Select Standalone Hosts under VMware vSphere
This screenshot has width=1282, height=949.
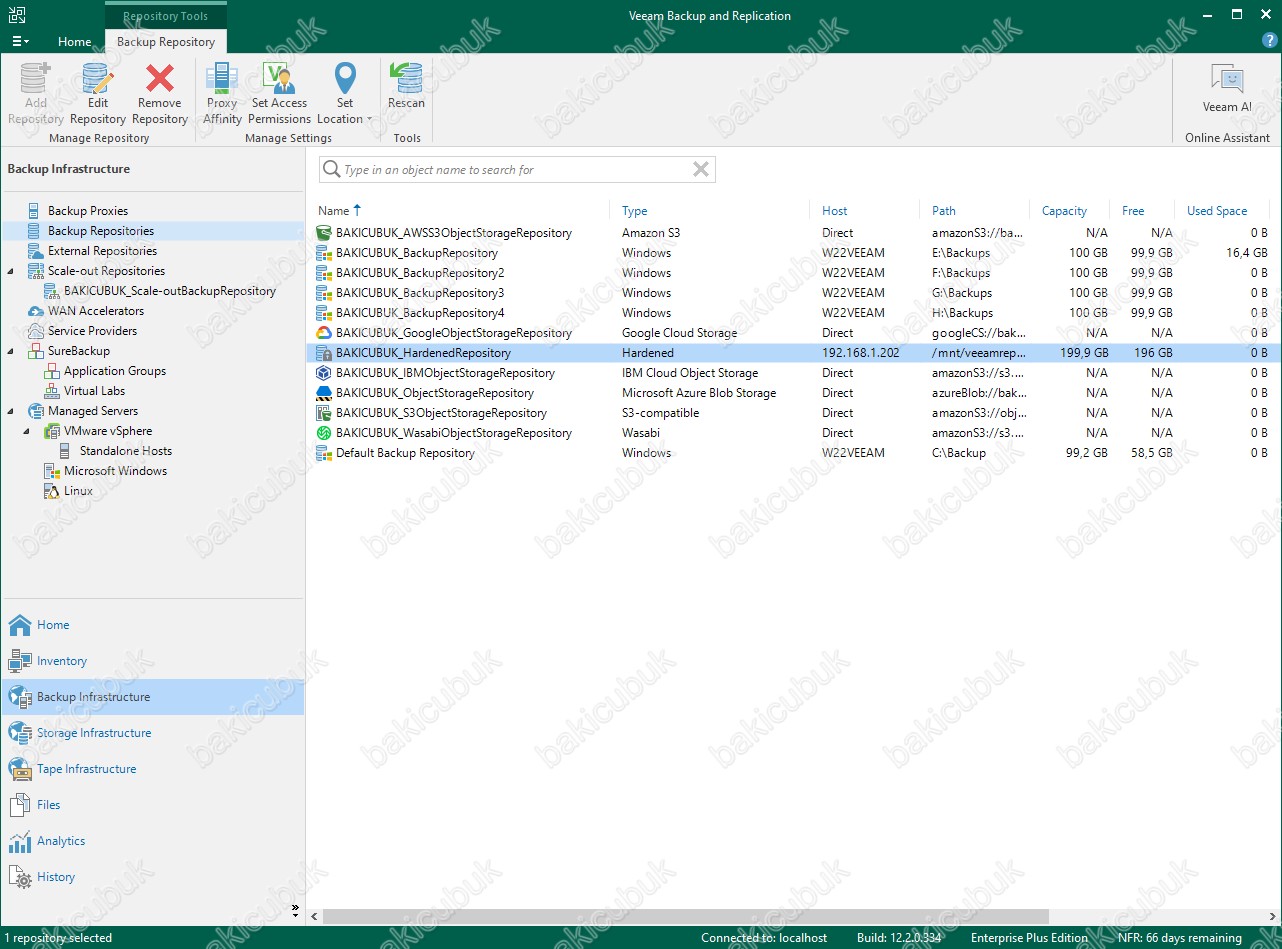(126, 451)
